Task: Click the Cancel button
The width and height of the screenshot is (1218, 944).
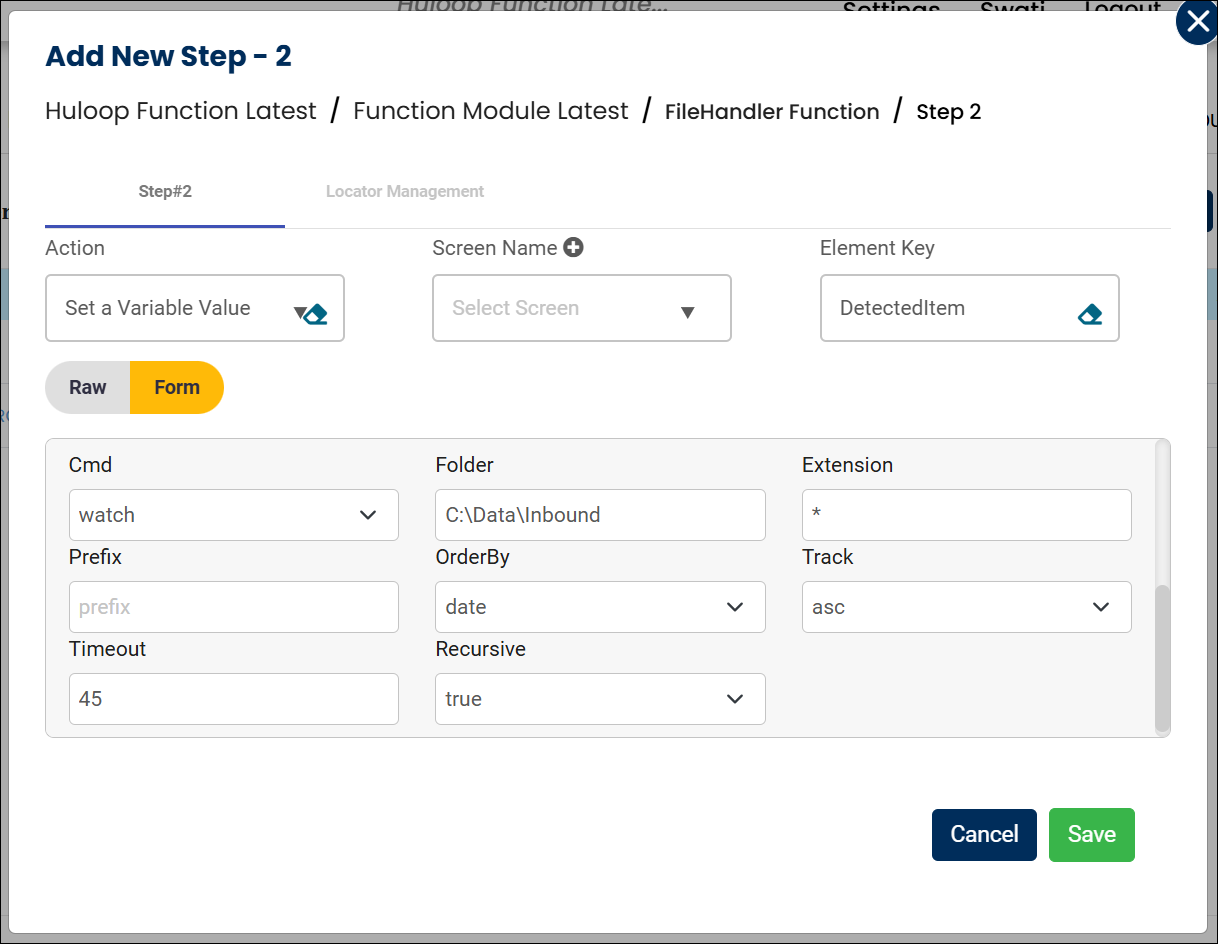Action: [984, 834]
